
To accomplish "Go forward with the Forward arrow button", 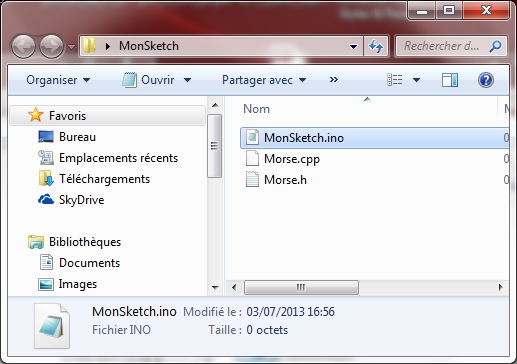I will 51,46.
